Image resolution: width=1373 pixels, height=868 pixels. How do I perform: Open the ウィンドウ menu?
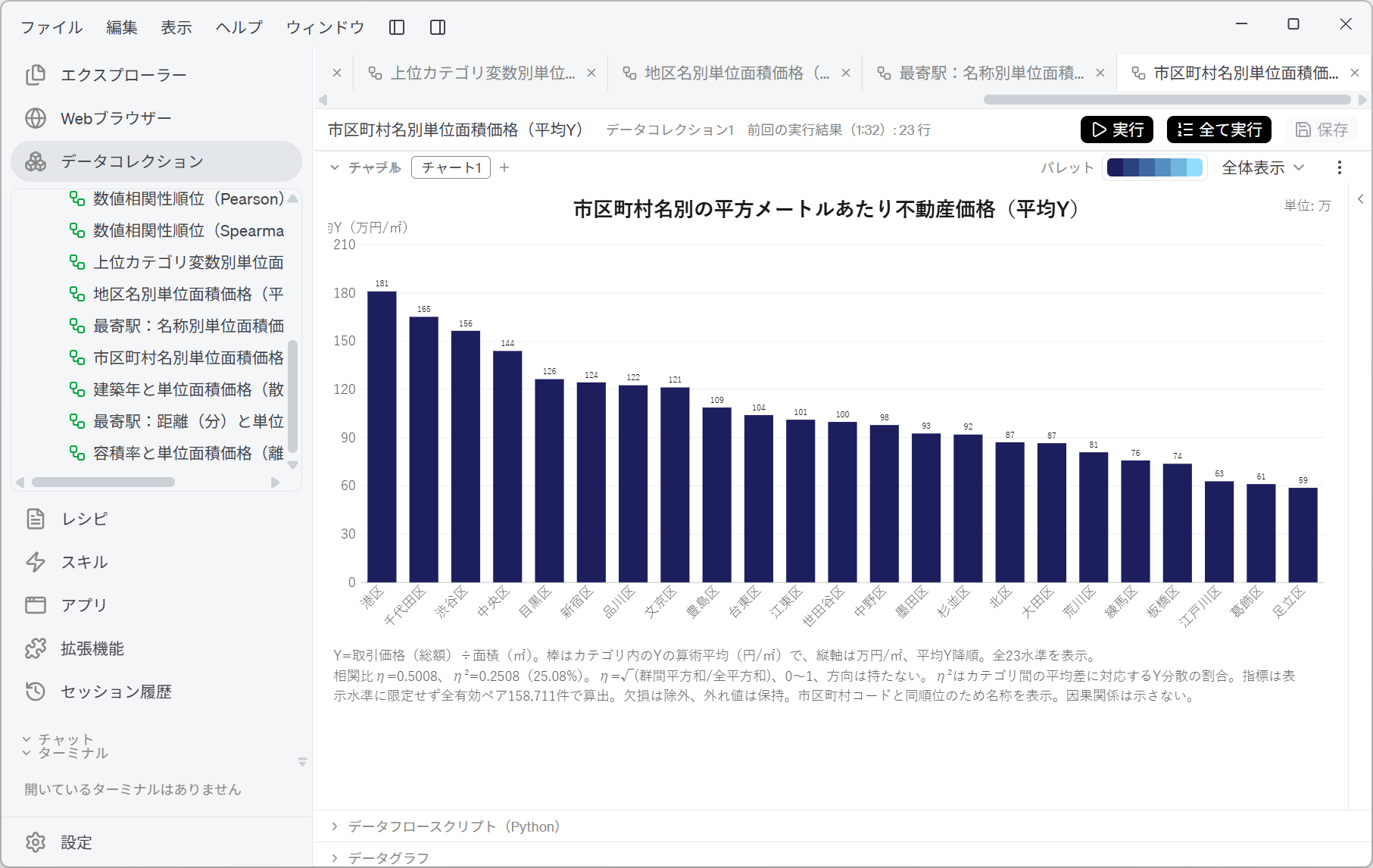[326, 27]
